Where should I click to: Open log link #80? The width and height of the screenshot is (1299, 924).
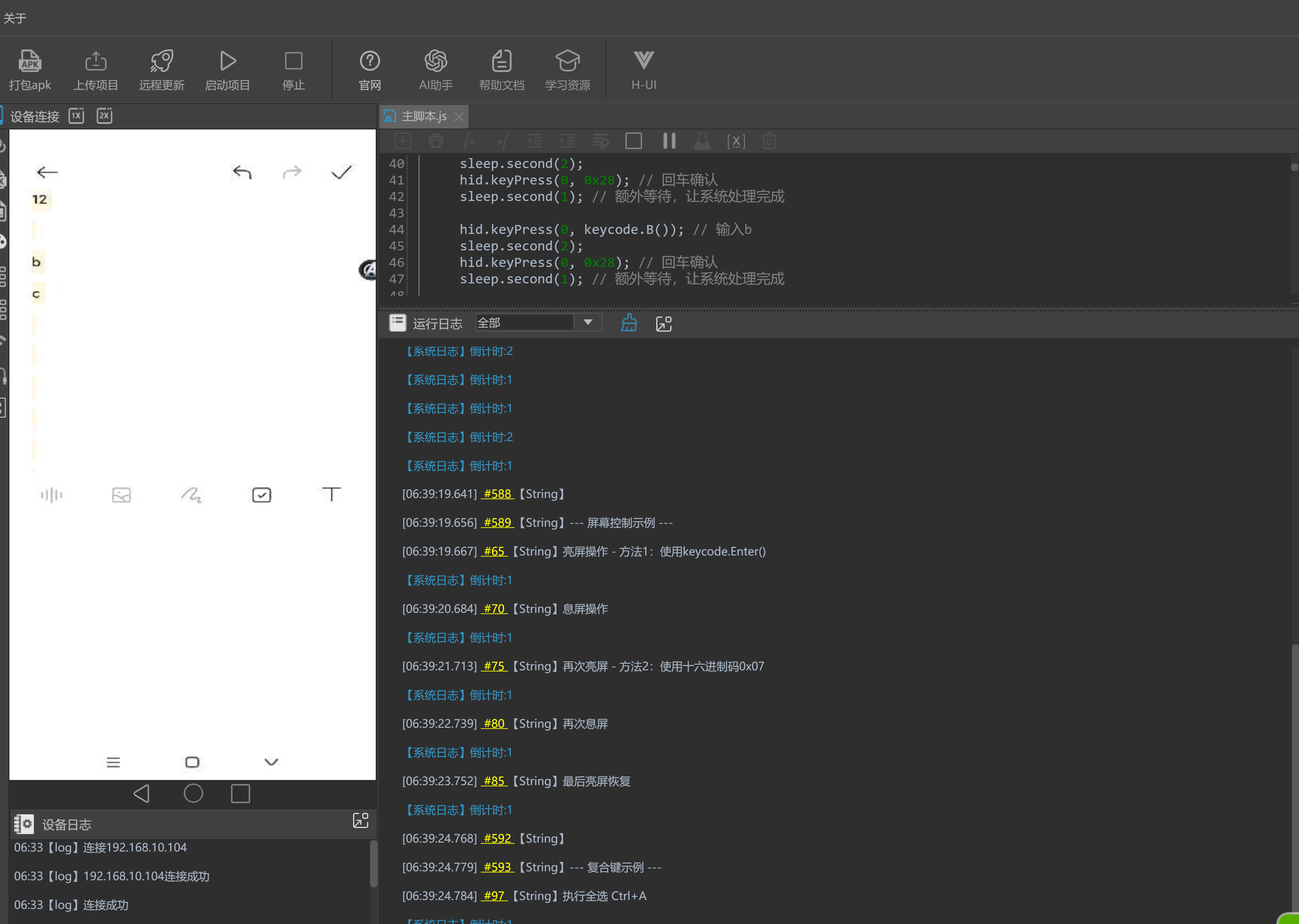click(494, 724)
